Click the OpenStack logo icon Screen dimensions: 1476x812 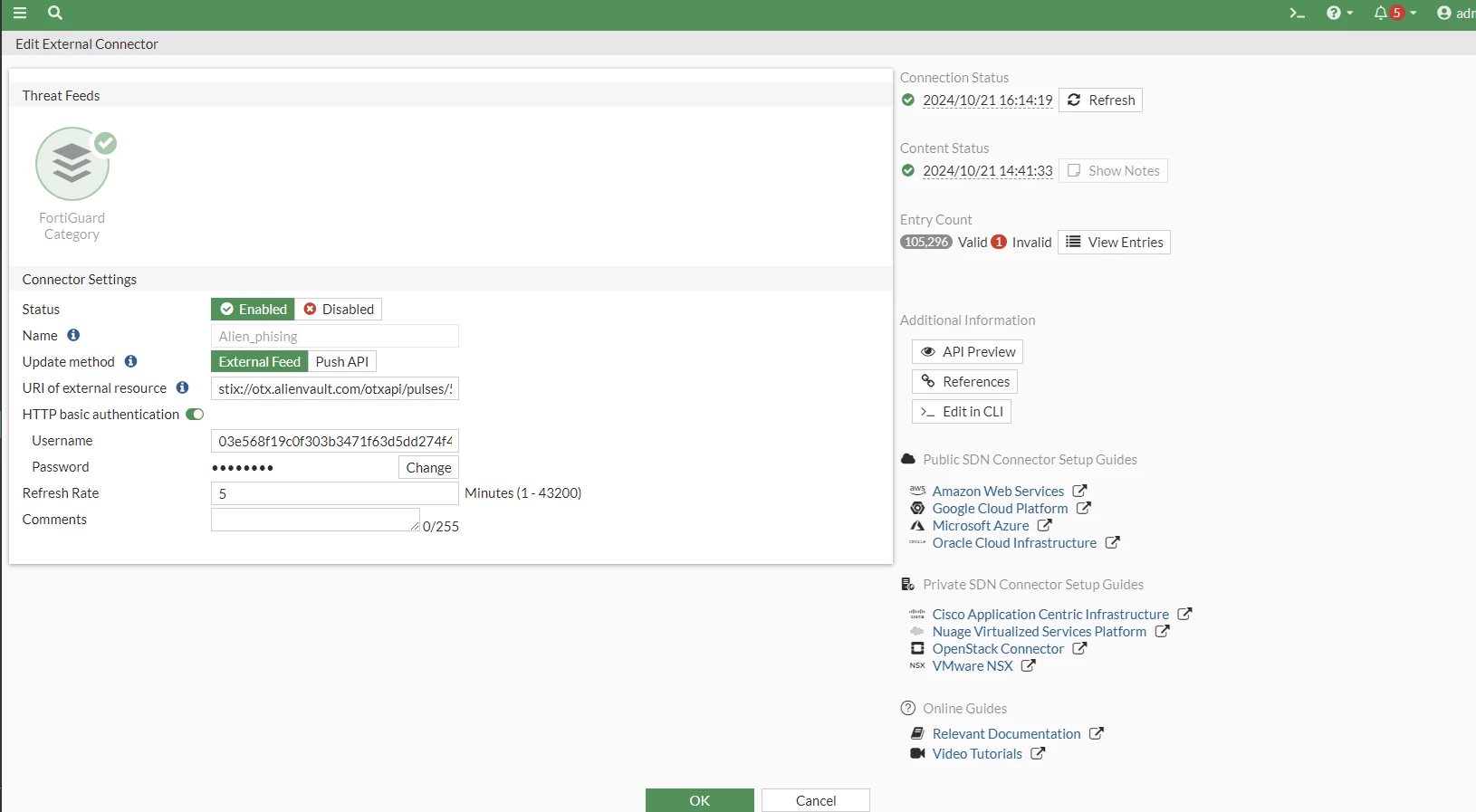tap(917, 648)
